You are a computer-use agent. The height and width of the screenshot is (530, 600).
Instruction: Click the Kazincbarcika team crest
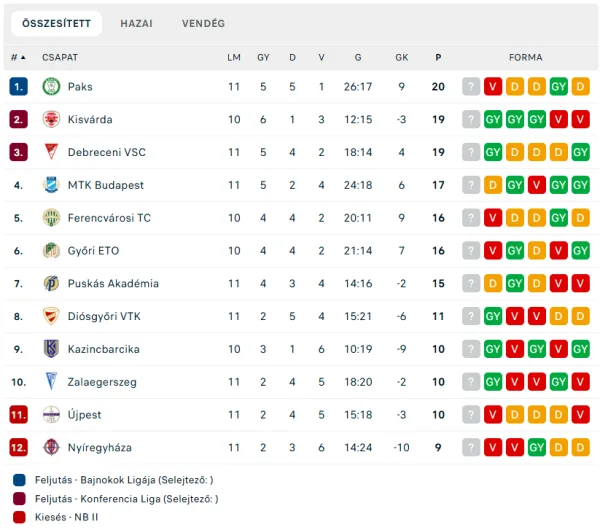pyautogui.click(x=51, y=349)
